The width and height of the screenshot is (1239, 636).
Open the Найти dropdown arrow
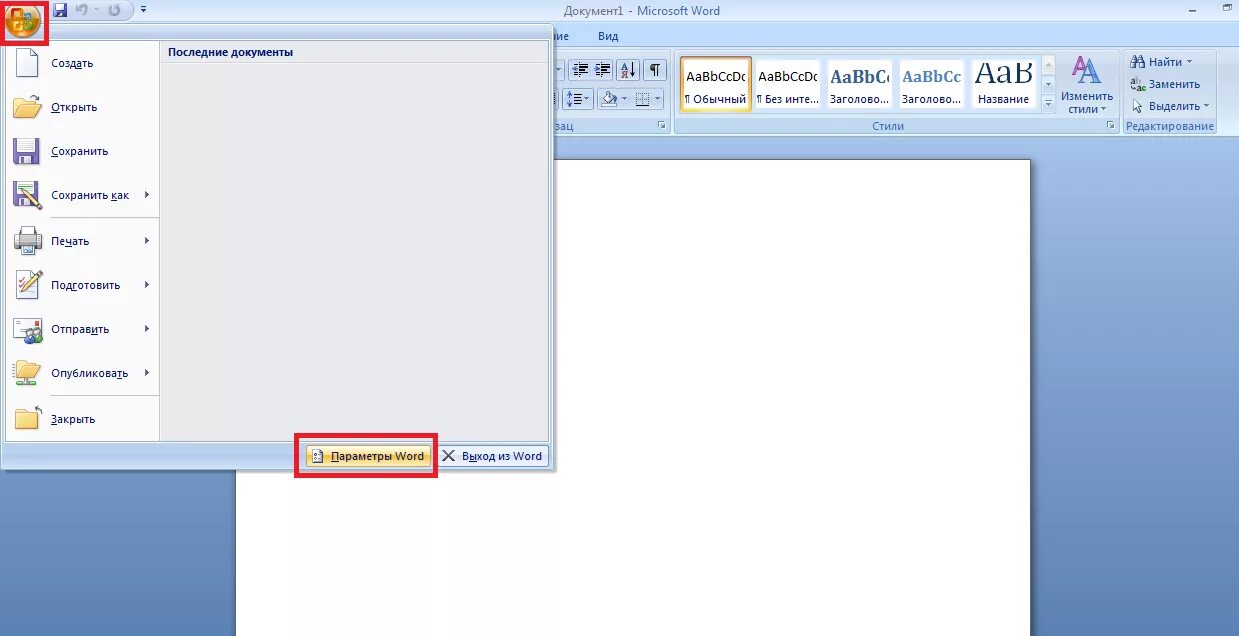(x=1190, y=62)
